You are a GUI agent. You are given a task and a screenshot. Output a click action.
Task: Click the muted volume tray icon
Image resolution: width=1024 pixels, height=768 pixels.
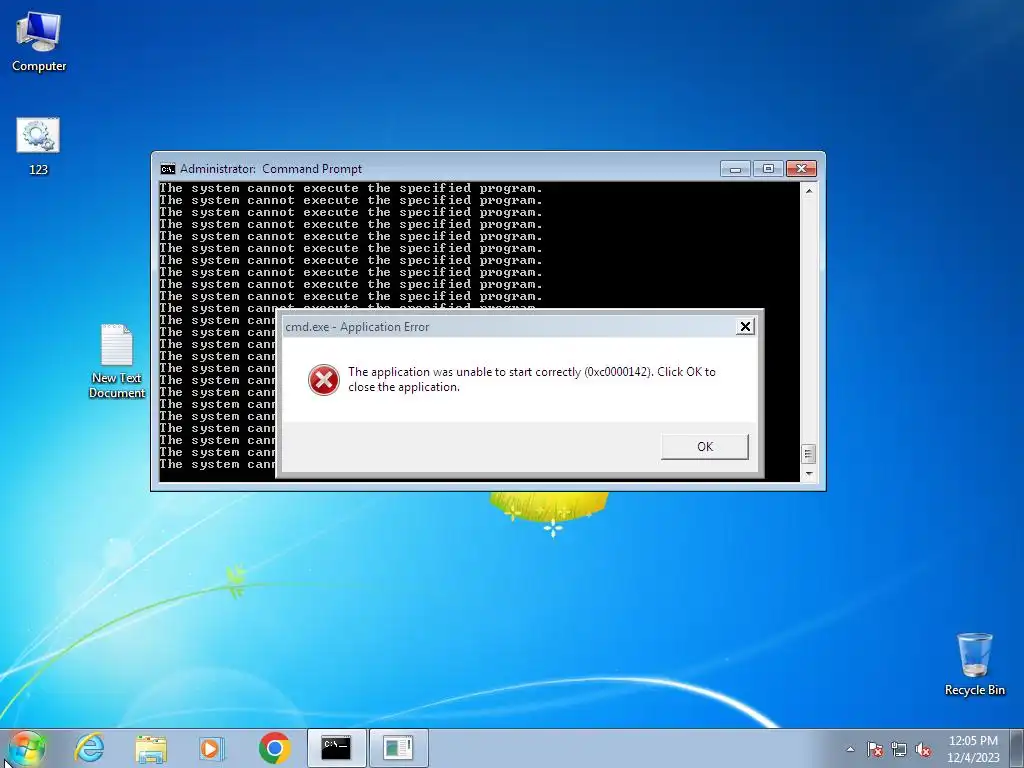tap(923, 750)
